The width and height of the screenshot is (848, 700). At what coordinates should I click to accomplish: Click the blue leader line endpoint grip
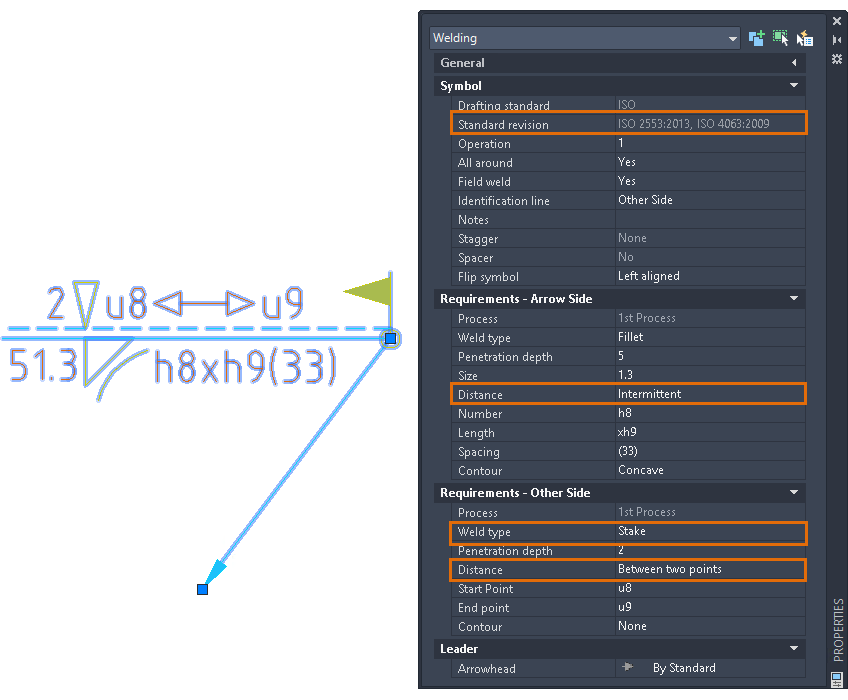pos(202,589)
